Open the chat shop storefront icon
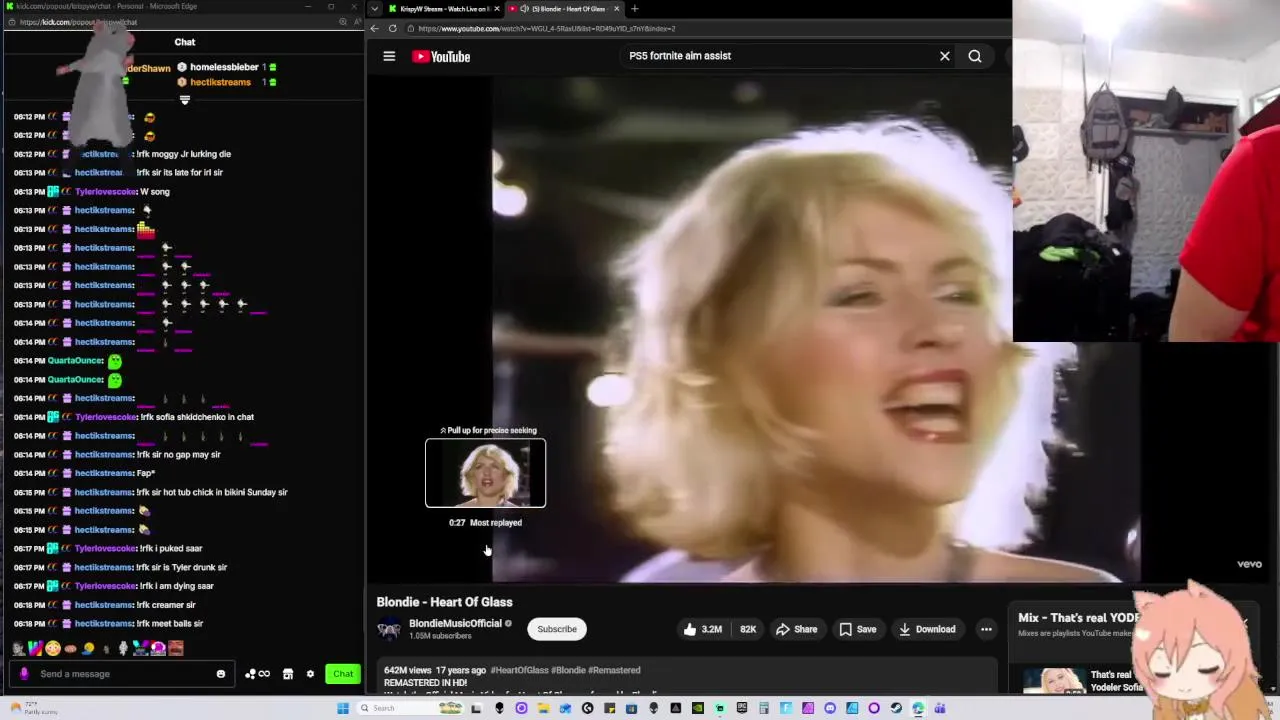 [x=288, y=673]
